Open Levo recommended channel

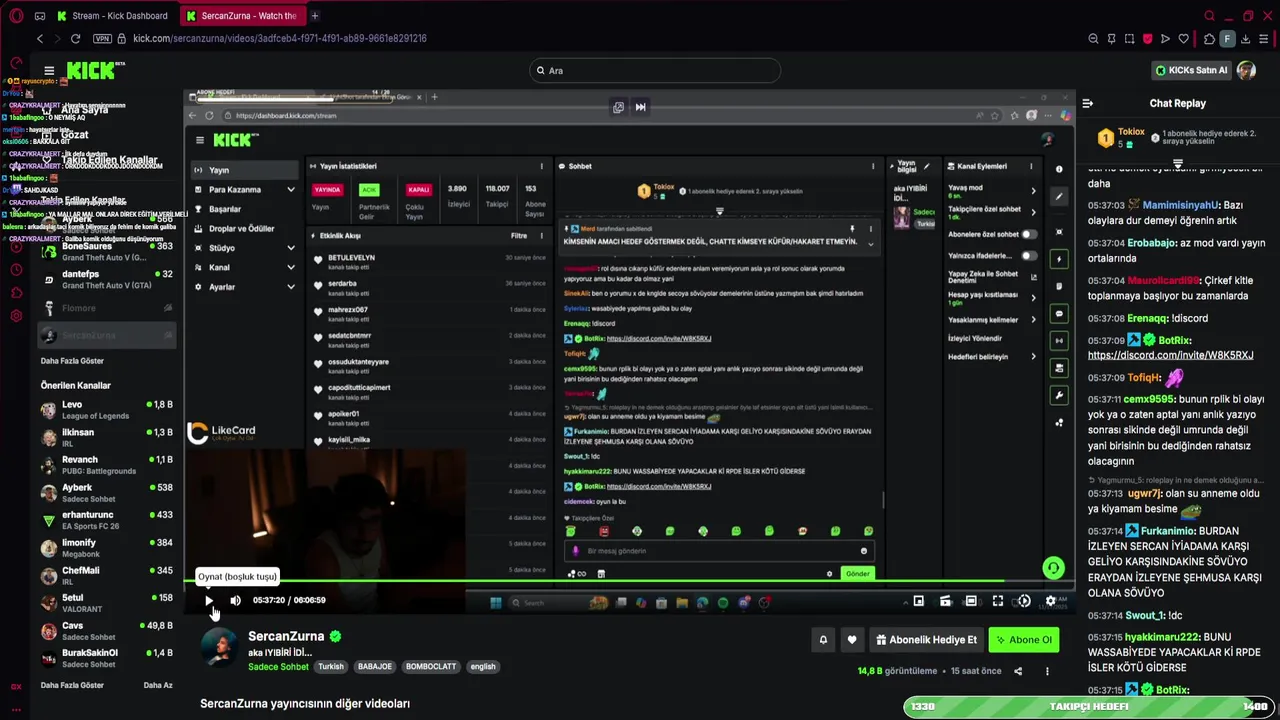[x=108, y=410]
